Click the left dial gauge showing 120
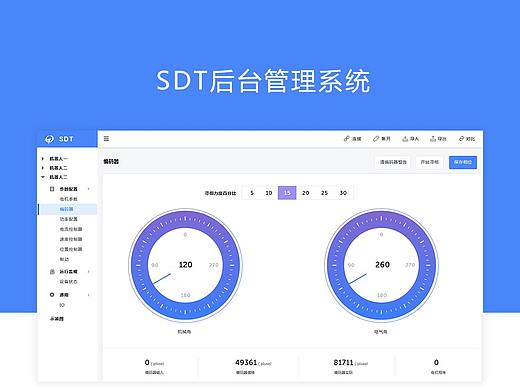The height and width of the screenshot is (390, 520). coord(185,265)
